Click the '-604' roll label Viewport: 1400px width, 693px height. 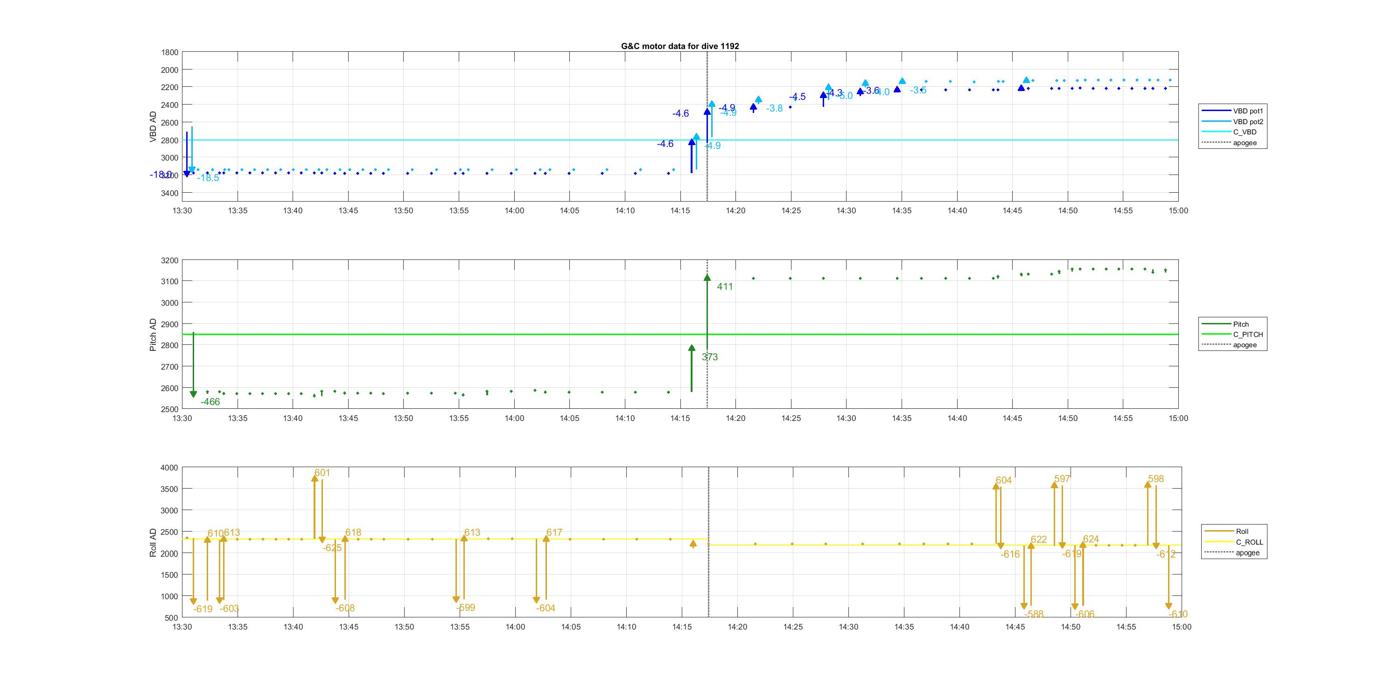point(545,608)
